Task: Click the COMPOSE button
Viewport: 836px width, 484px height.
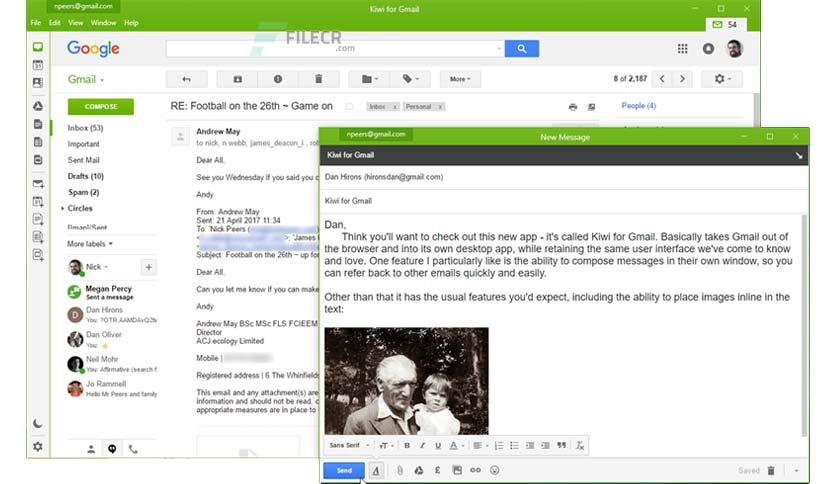Action: tap(101, 107)
